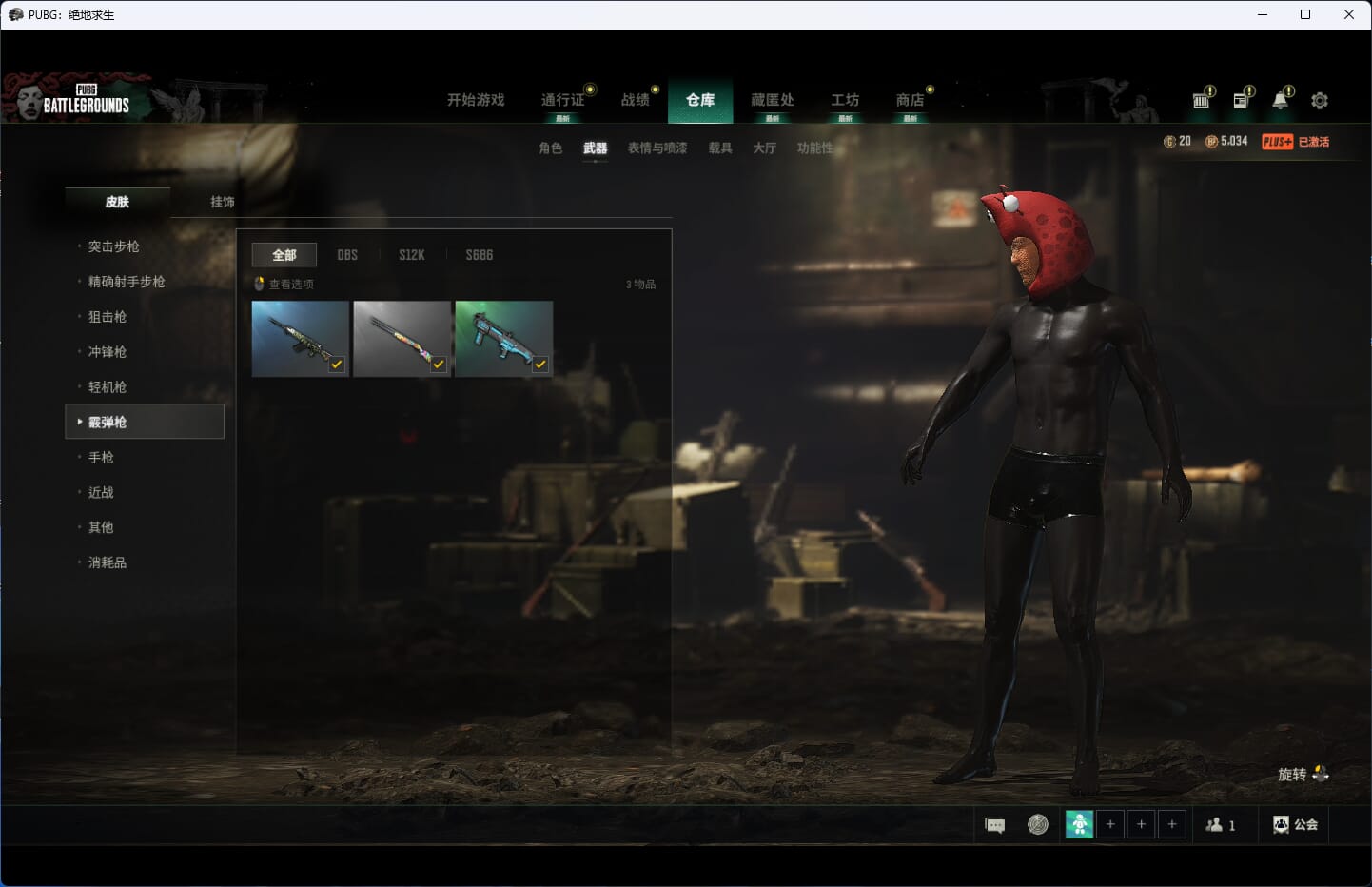
Task: Choose 霰弹枪 shotguns category
Action: [145, 422]
